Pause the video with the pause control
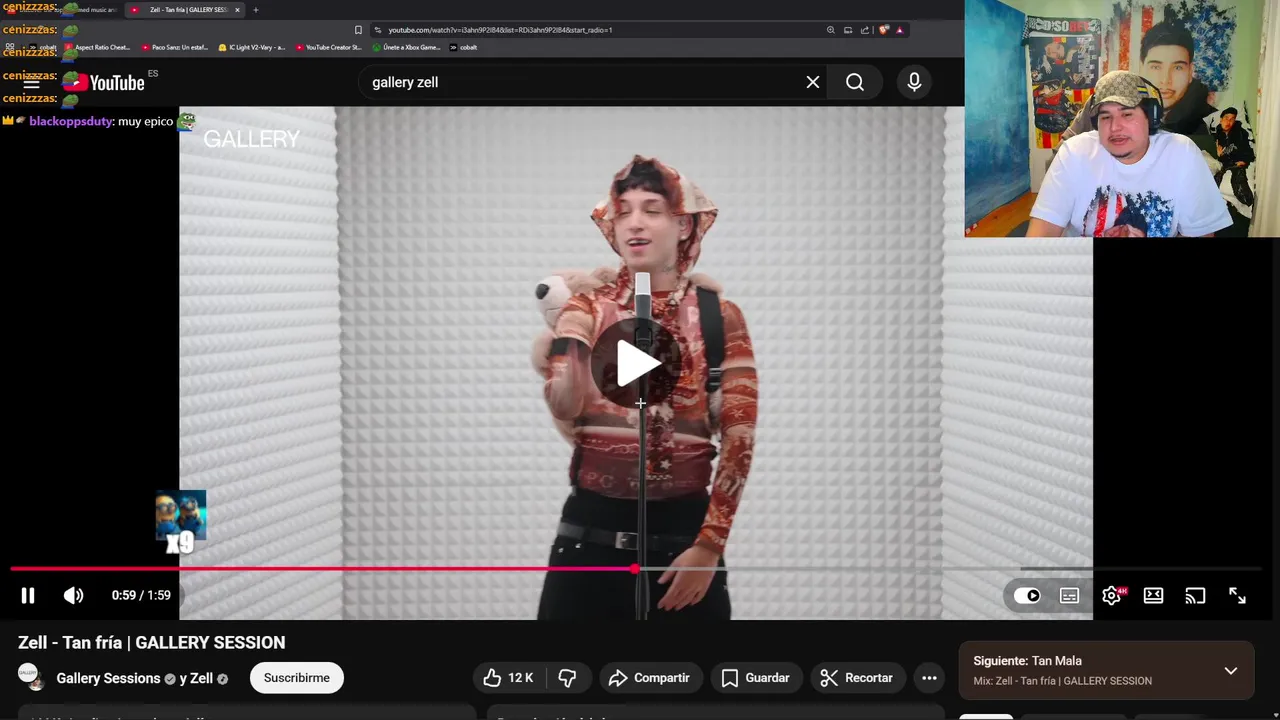1280x720 pixels. pos(28,595)
